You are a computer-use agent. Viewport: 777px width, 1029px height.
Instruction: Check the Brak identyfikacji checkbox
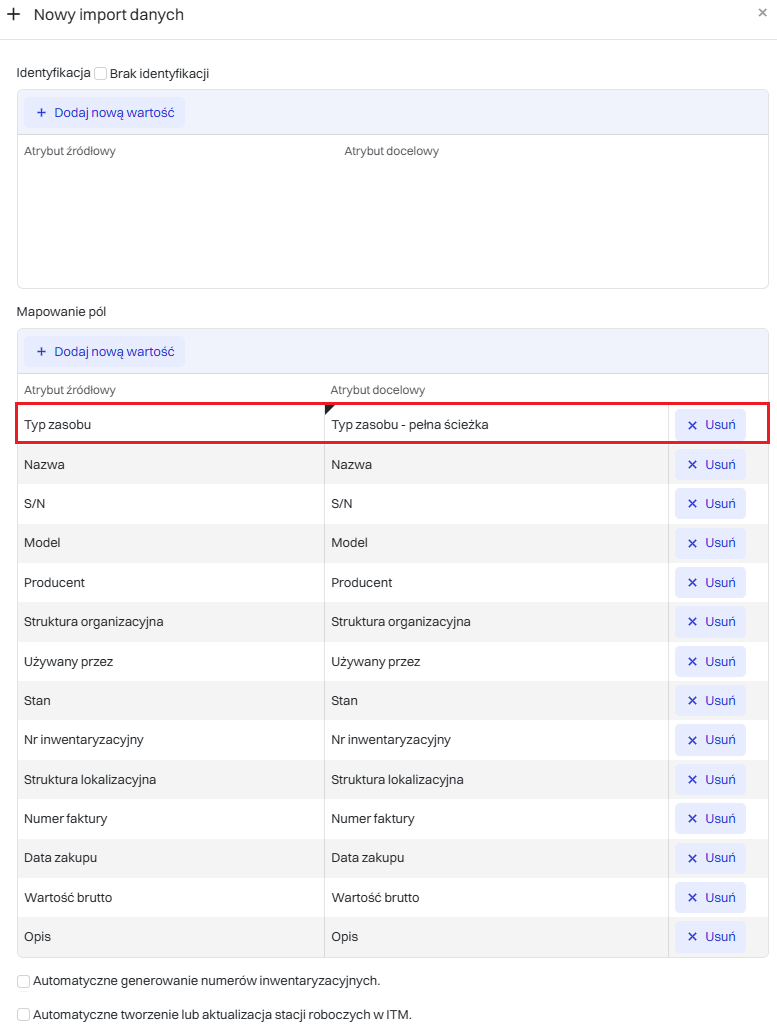click(x=100, y=73)
